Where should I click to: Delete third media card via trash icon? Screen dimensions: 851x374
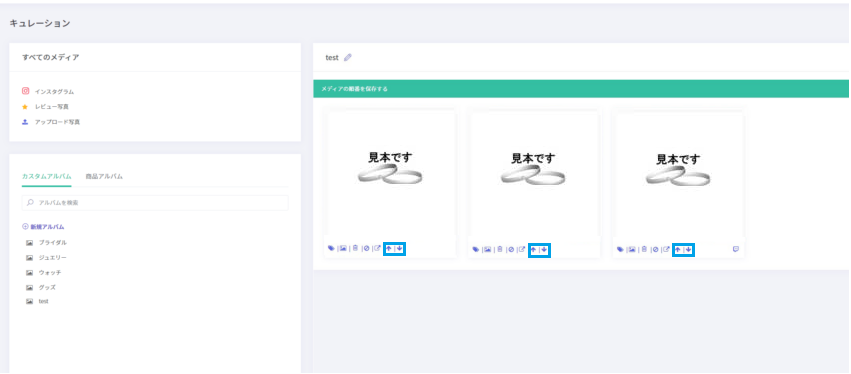pyautogui.click(x=644, y=250)
